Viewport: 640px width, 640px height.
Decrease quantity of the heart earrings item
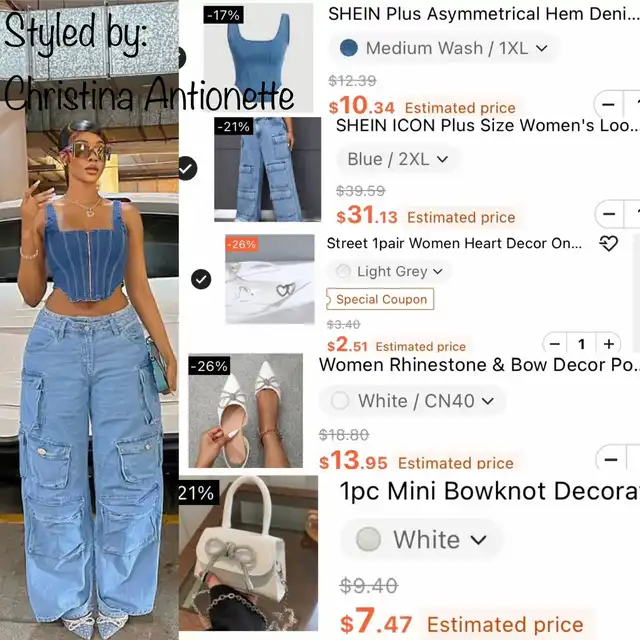point(554,344)
